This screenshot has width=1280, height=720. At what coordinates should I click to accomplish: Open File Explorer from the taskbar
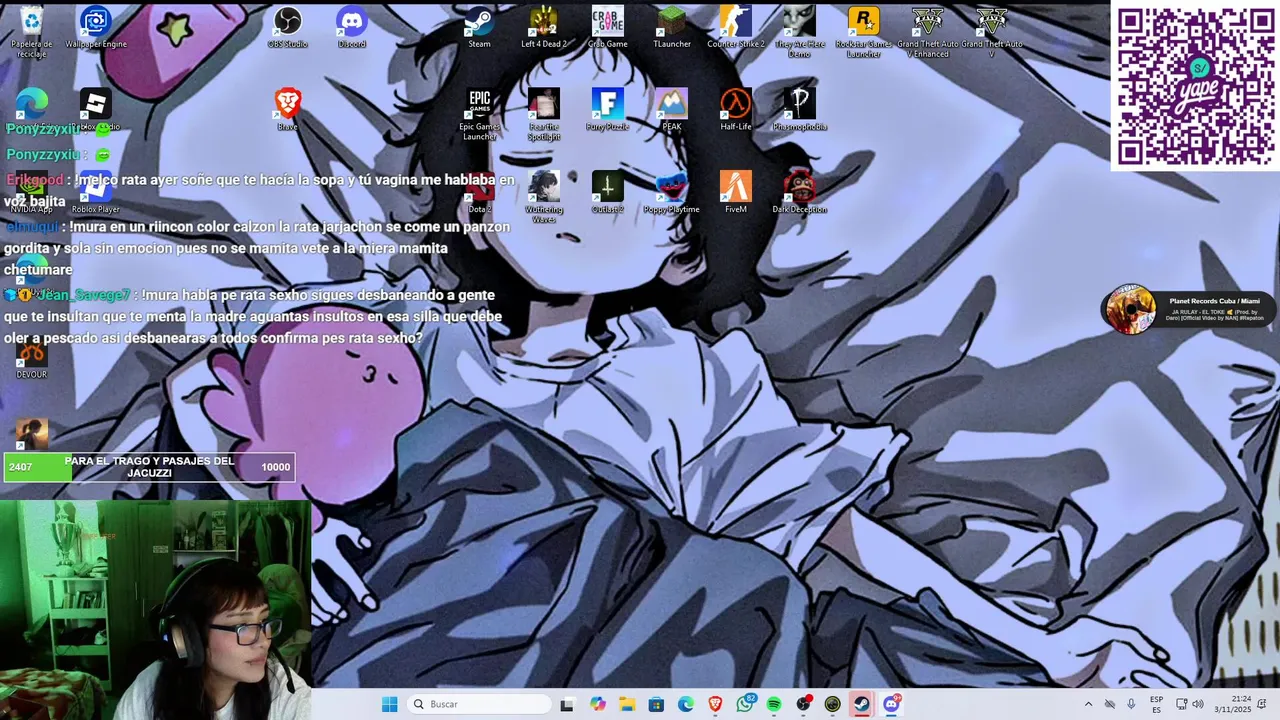(627, 704)
